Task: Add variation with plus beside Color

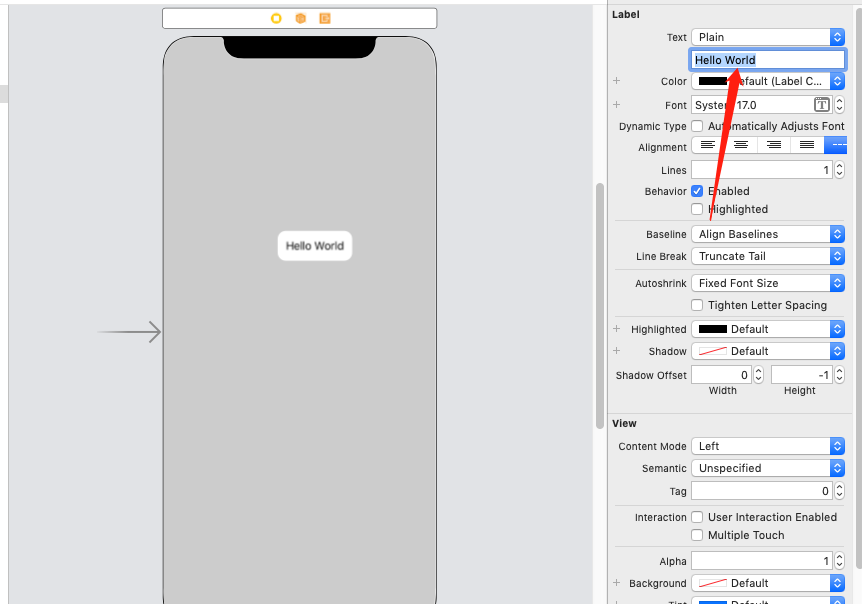Action: 617,81
